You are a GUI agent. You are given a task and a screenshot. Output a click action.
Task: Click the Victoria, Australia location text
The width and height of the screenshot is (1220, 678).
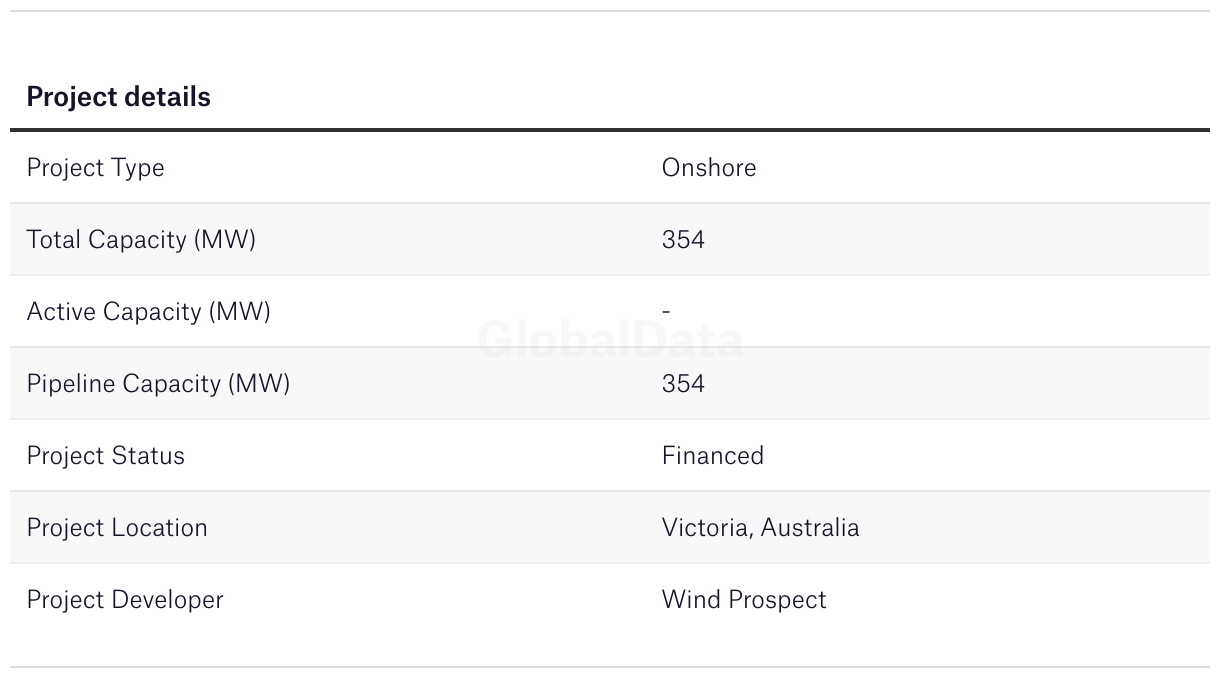pyautogui.click(x=760, y=528)
